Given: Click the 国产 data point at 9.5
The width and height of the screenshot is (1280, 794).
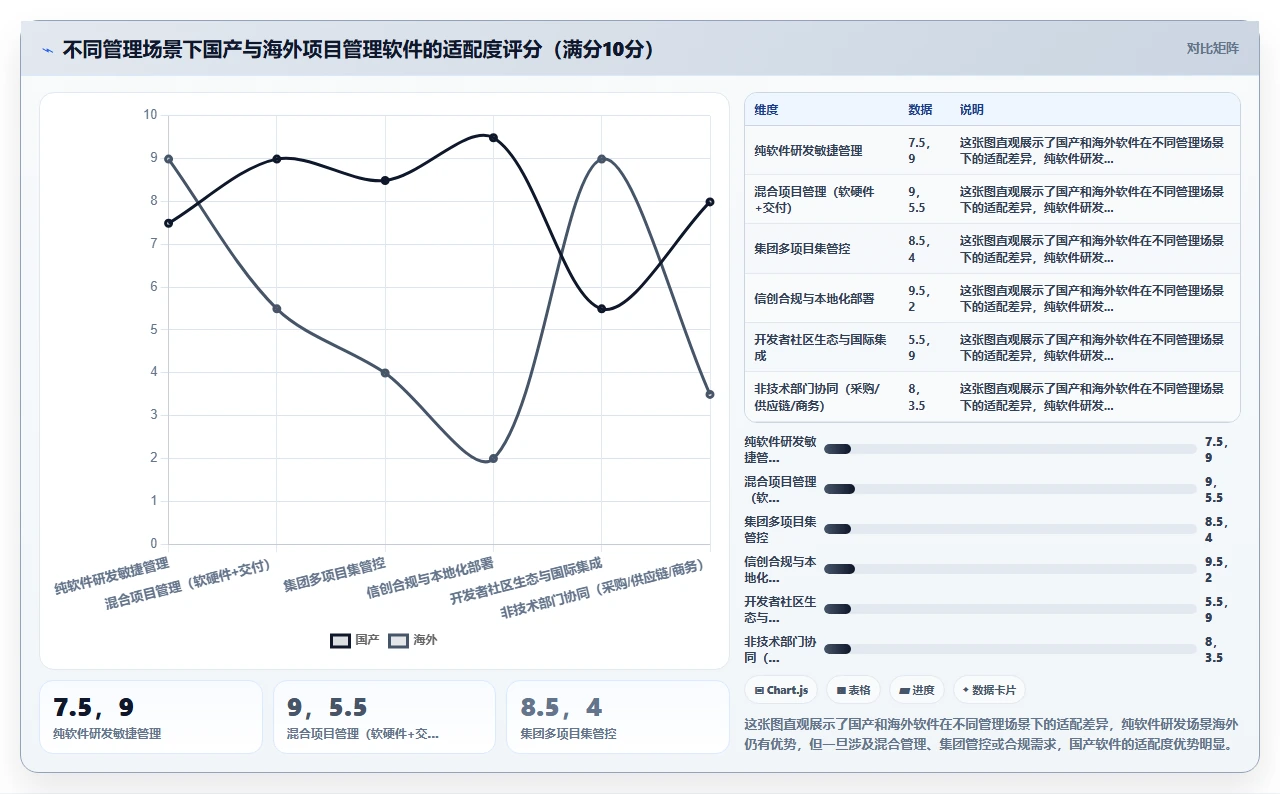Looking at the screenshot, I should coord(493,137).
